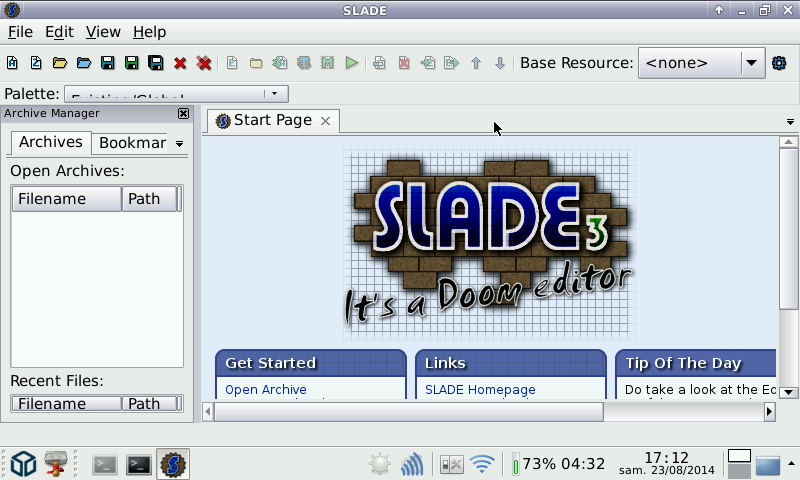
Task: Click the brightness sun tray icon
Action: [380, 464]
